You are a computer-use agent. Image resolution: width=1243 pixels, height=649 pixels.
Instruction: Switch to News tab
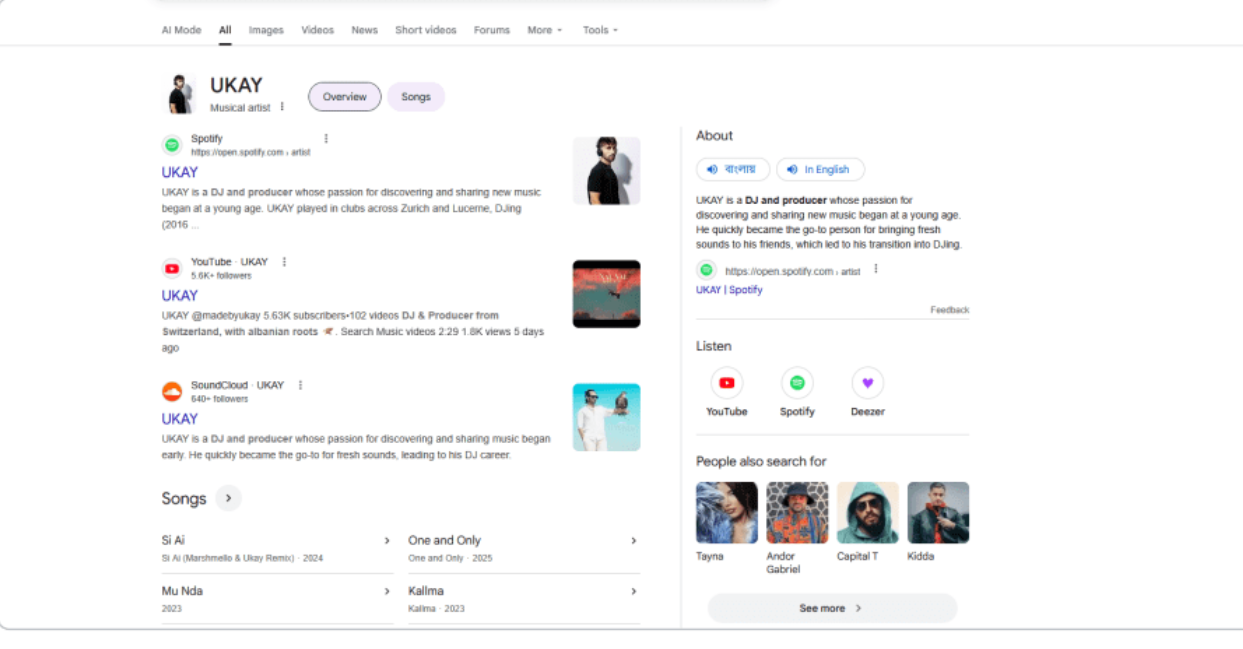tap(364, 30)
